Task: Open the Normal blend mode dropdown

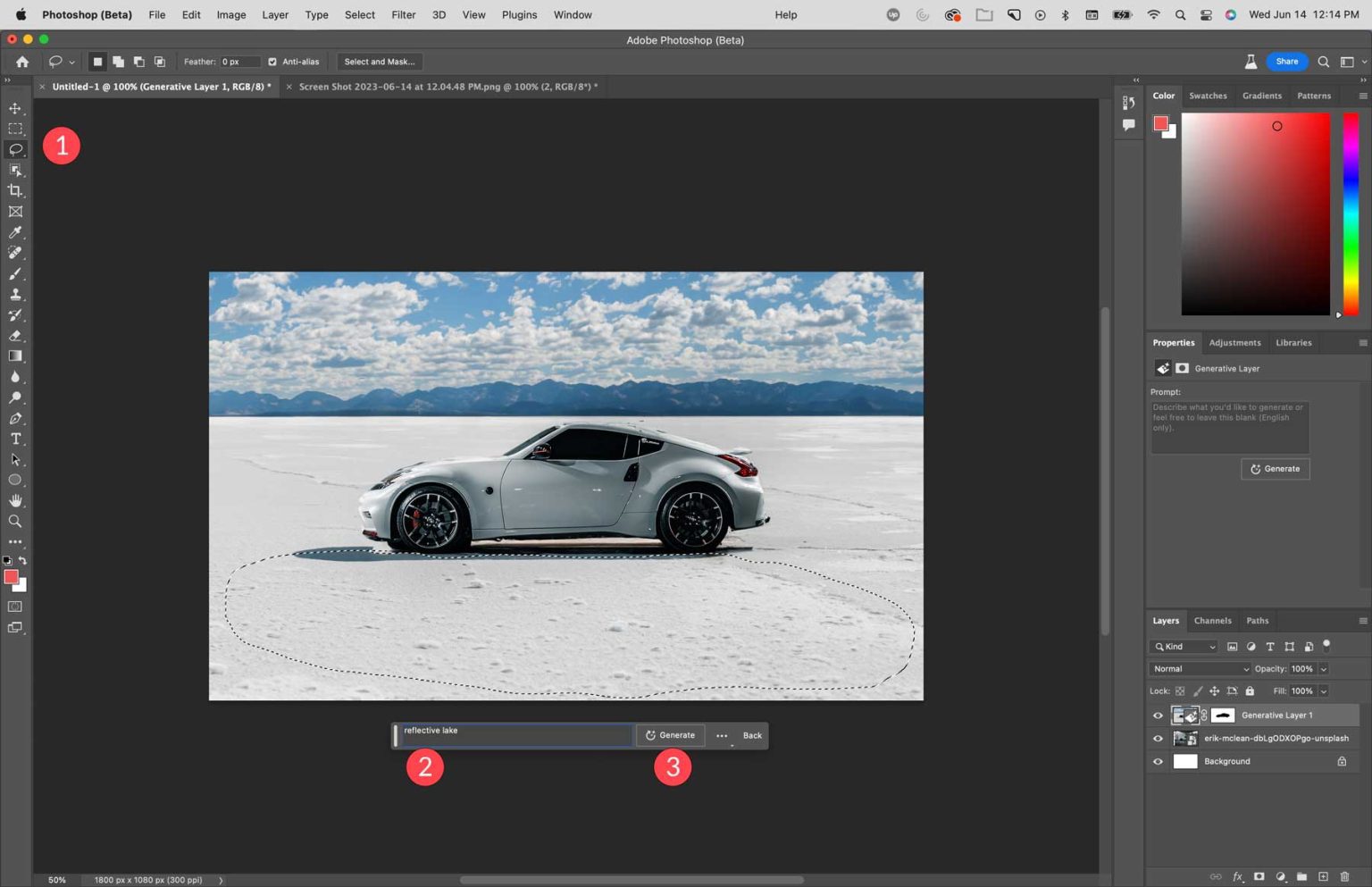Action: 1199,668
